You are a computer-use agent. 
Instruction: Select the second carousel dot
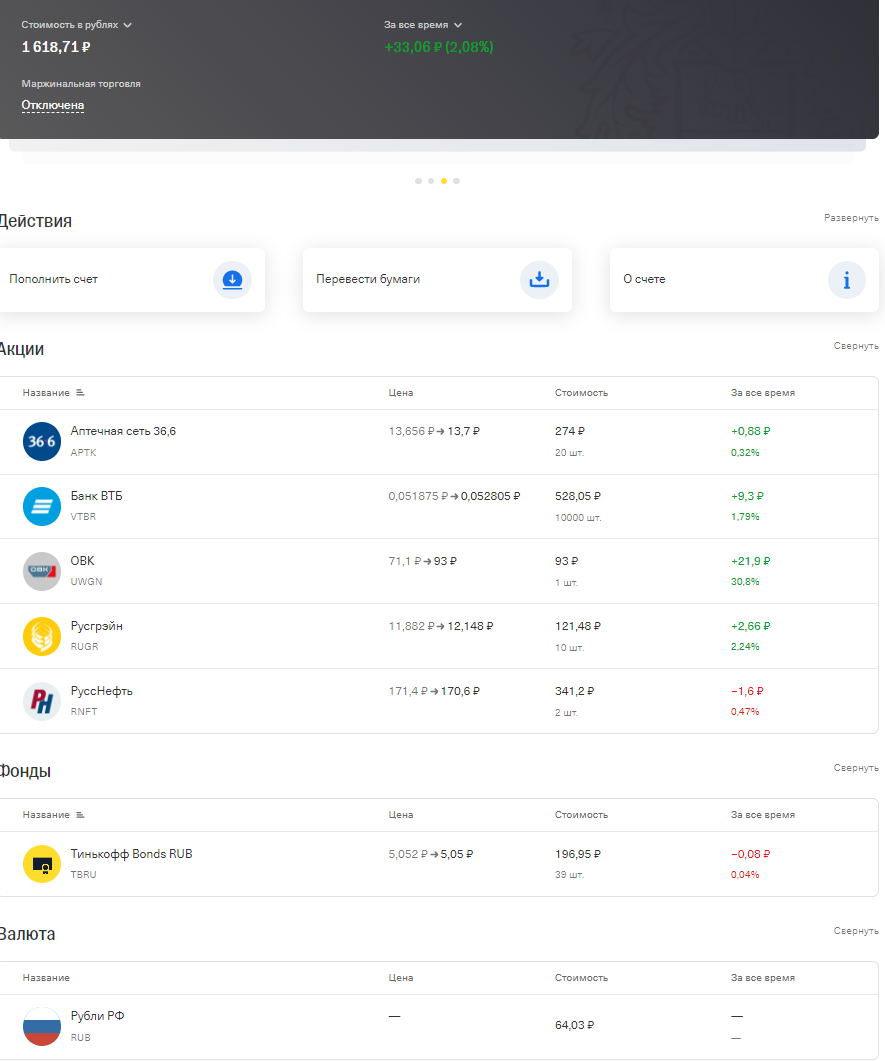coord(431,181)
